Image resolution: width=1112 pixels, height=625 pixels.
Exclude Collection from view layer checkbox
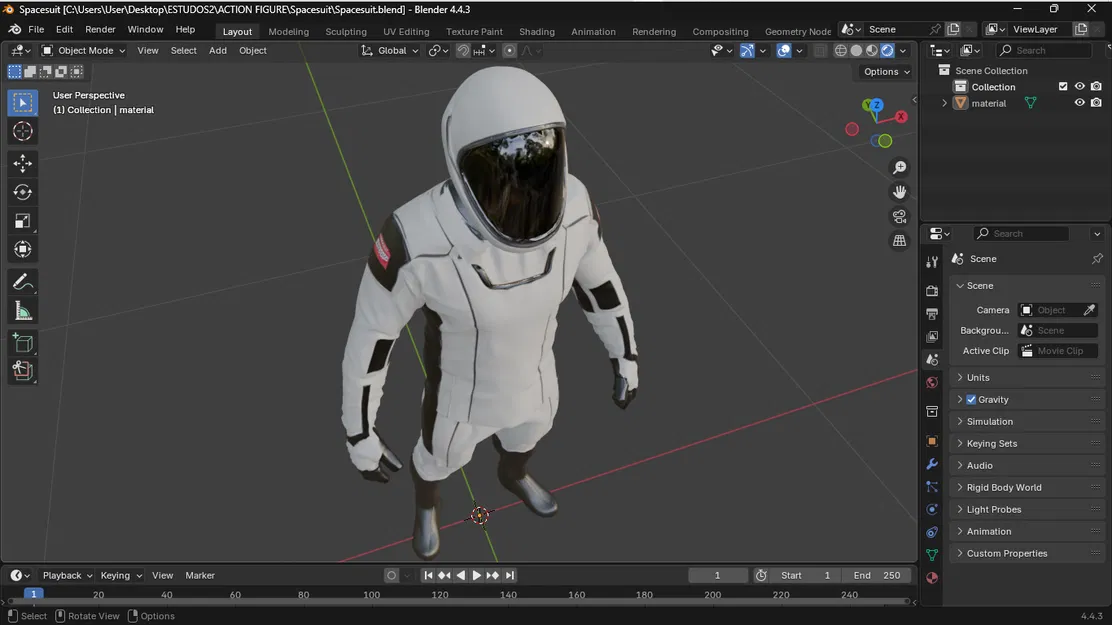tap(1063, 87)
